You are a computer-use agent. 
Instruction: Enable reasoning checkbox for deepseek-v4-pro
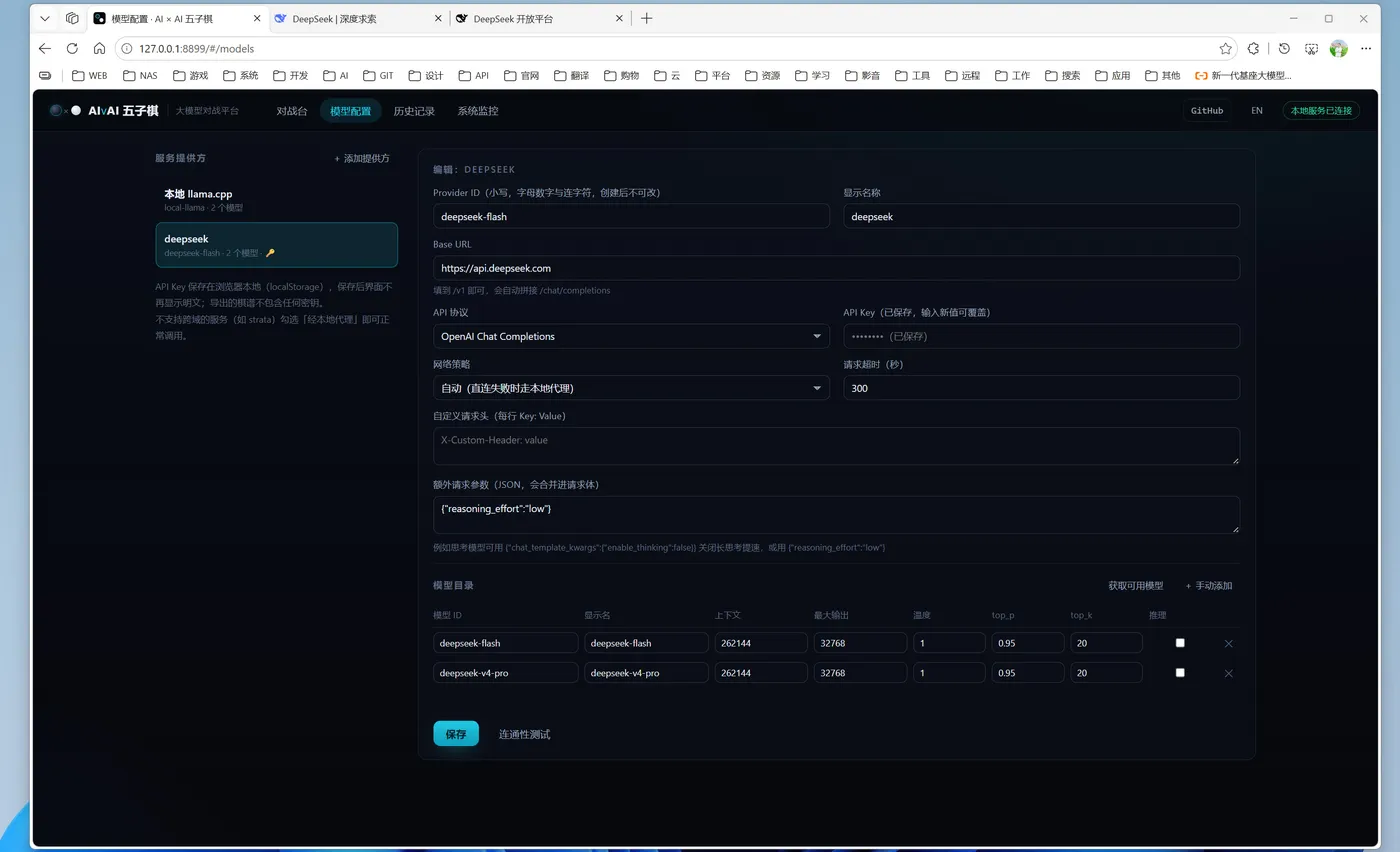point(1180,673)
